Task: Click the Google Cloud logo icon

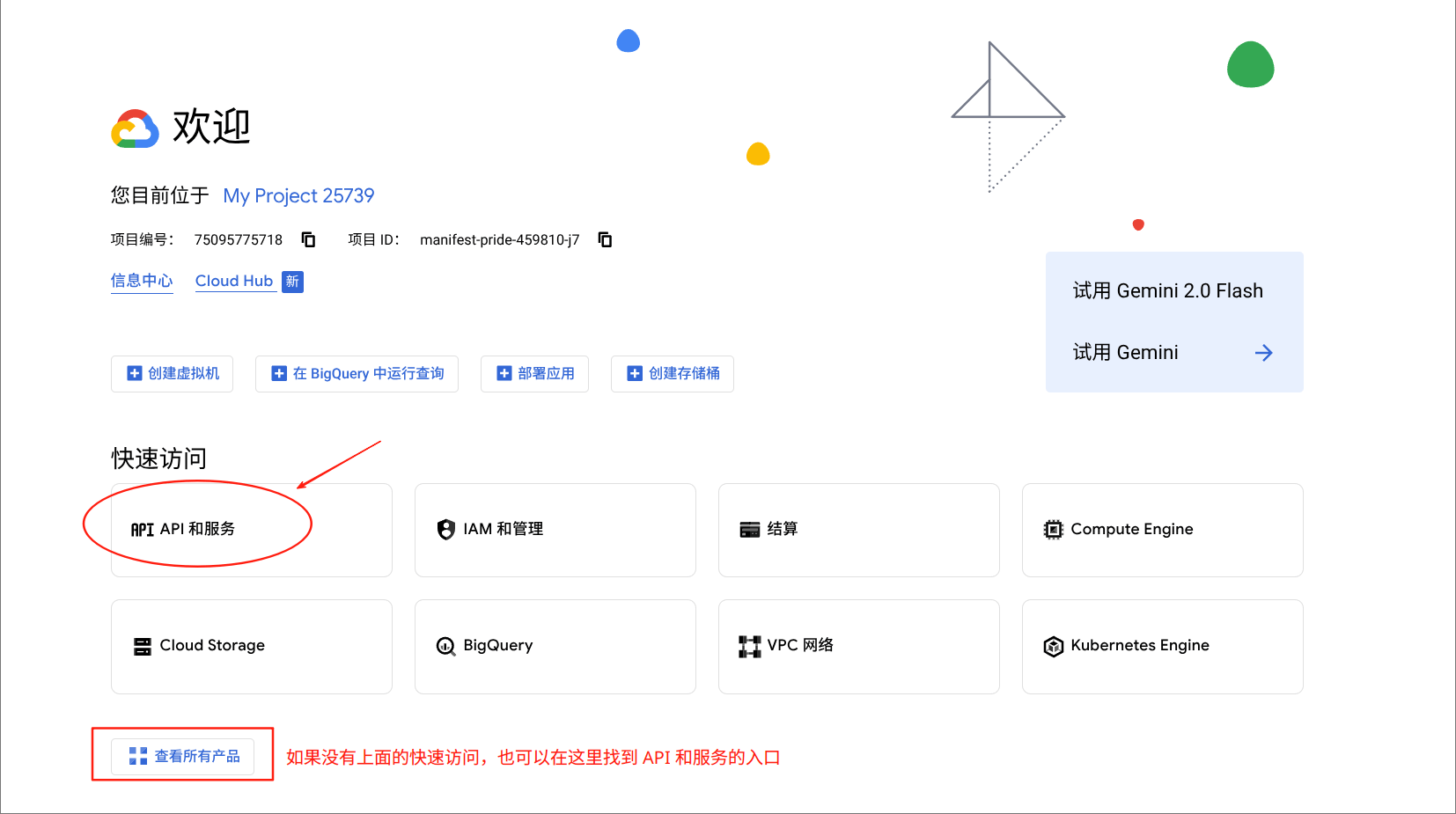Action: click(x=135, y=128)
